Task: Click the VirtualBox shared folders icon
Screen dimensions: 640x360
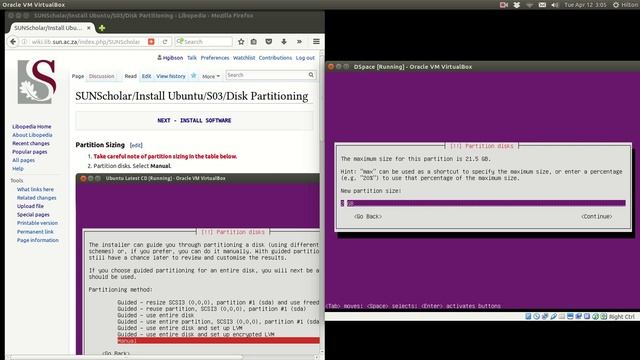Action: coord(562,316)
